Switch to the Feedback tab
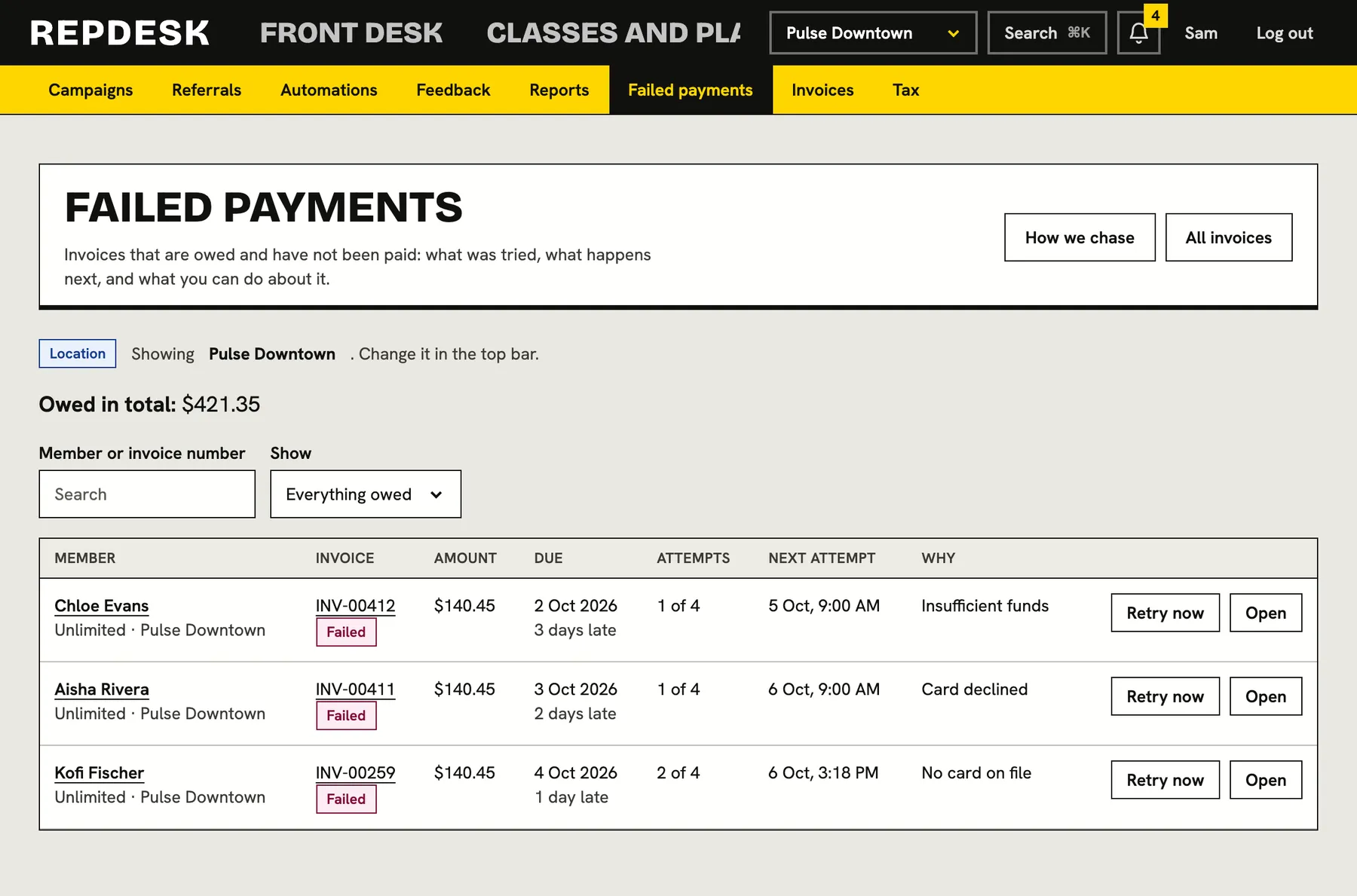The height and width of the screenshot is (896, 1357). coord(453,90)
